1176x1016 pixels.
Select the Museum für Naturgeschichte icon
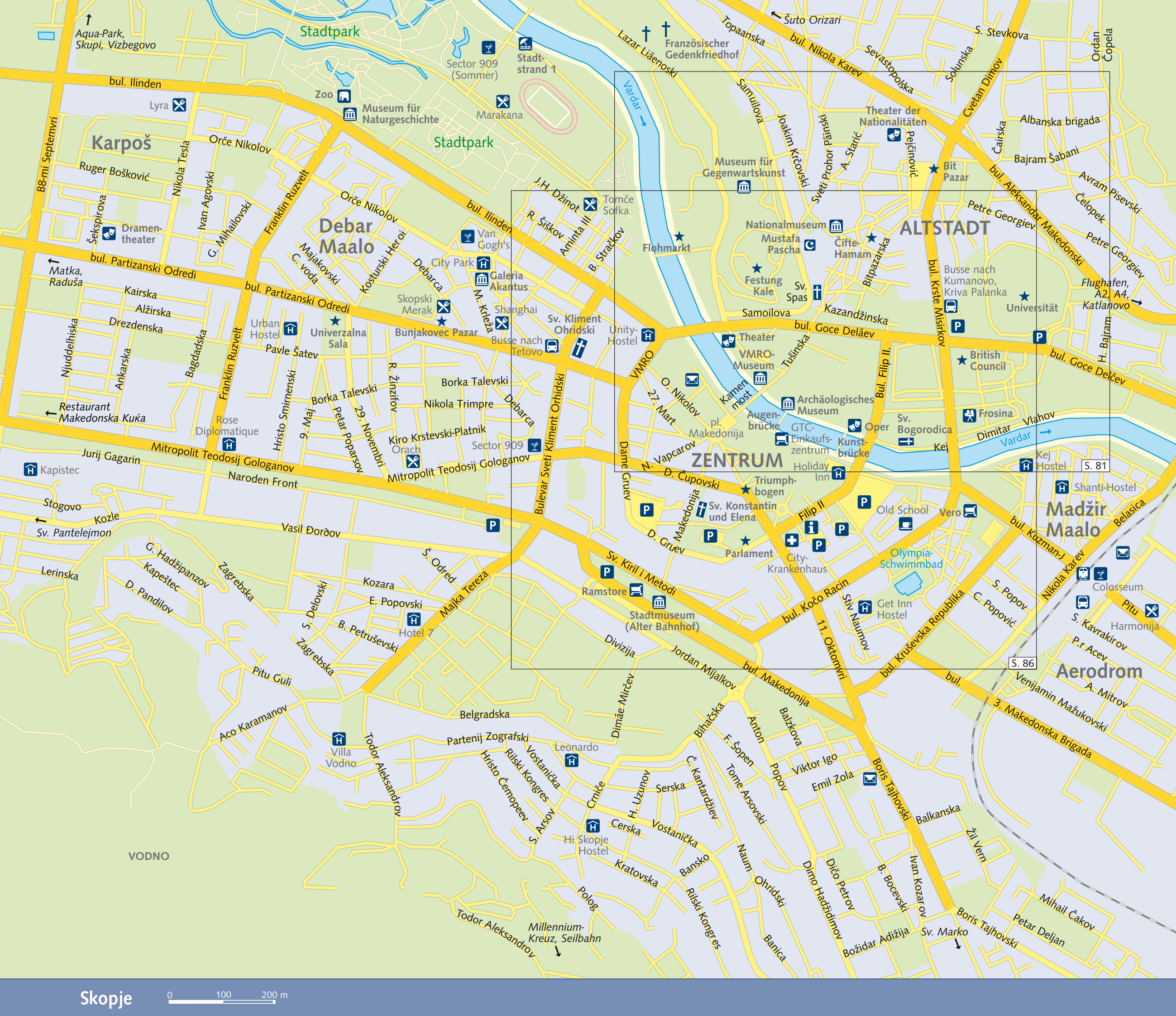coord(350,114)
